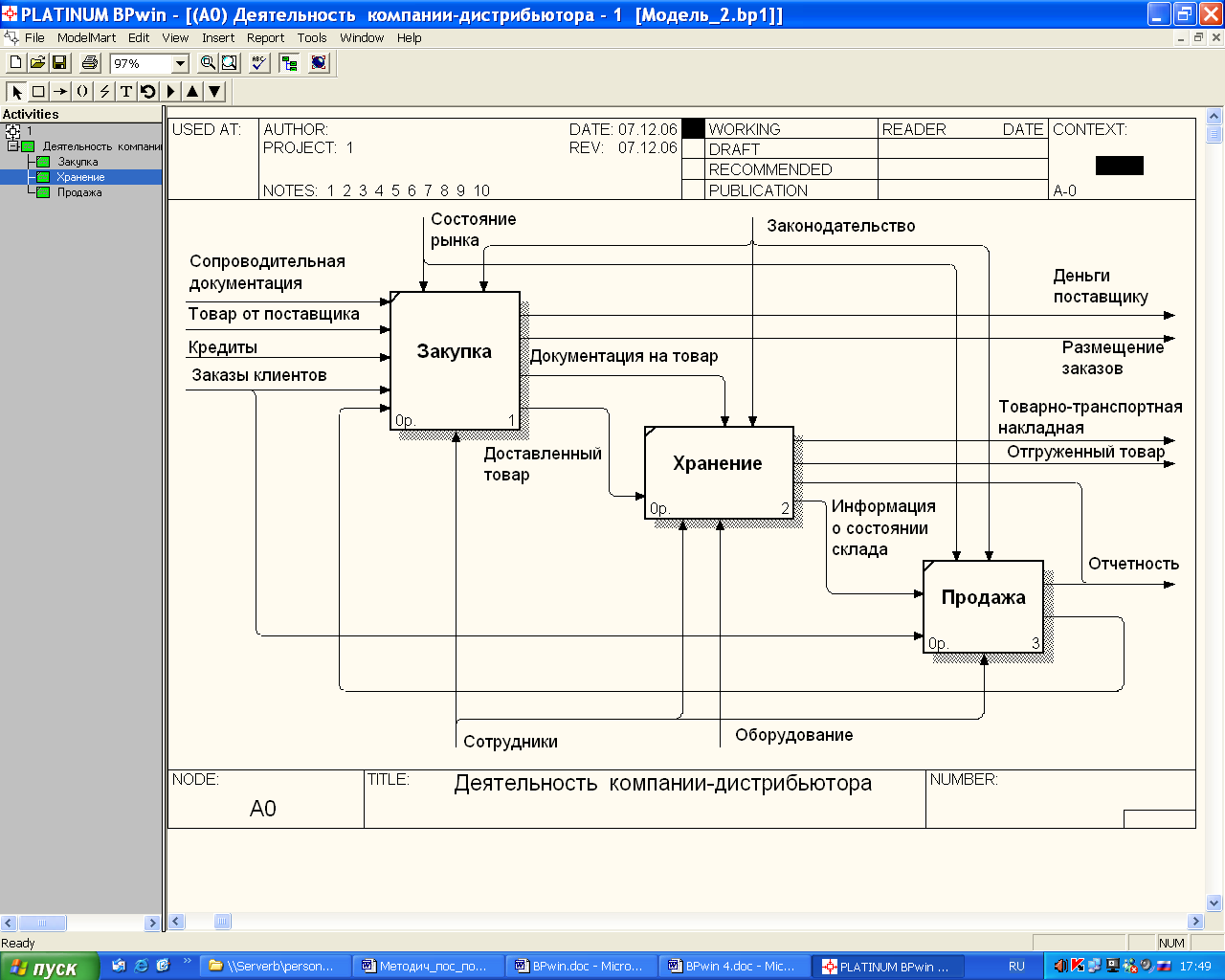The height and width of the screenshot is (980, 1225).
Task: Save the model with floppy disk icon
Action: (59, 63)
